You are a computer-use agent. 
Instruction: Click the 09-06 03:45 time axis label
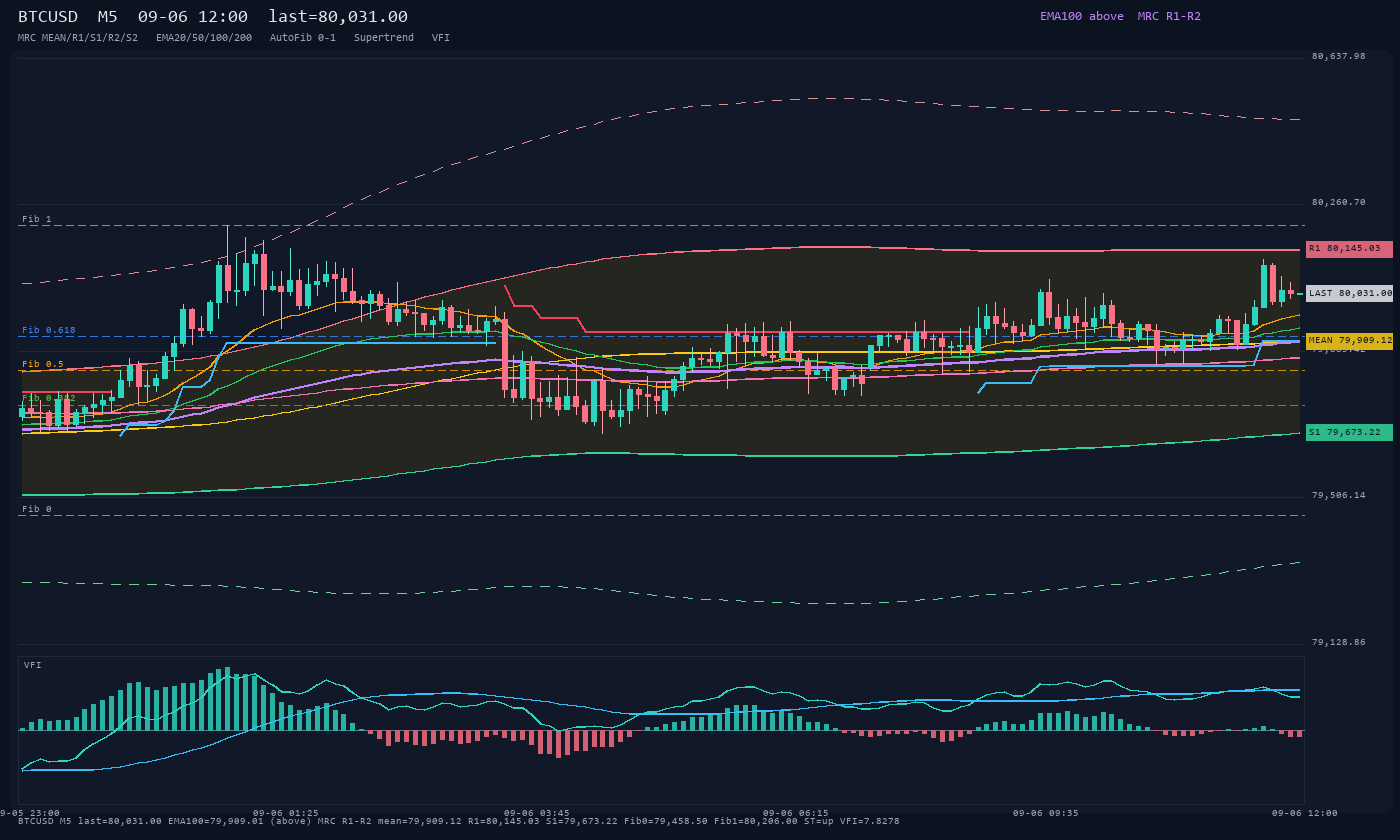click(537, 813)
